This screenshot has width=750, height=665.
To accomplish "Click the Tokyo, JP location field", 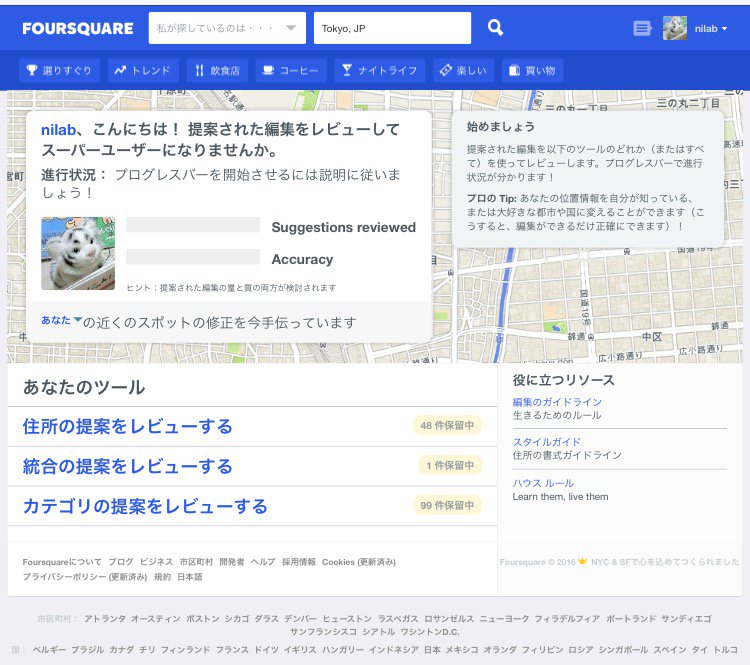I will (x=391, y=28).
